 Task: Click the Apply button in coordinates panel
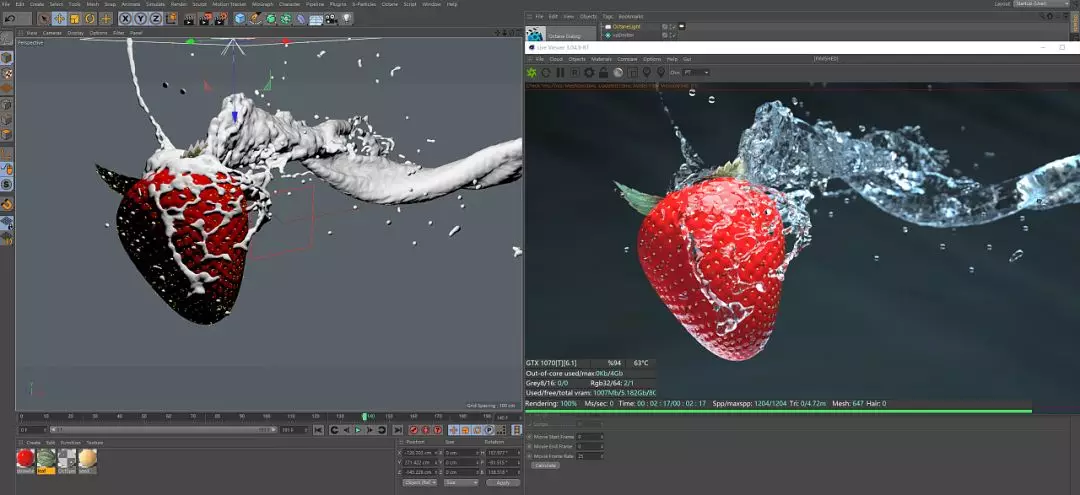tap(503, 483)
